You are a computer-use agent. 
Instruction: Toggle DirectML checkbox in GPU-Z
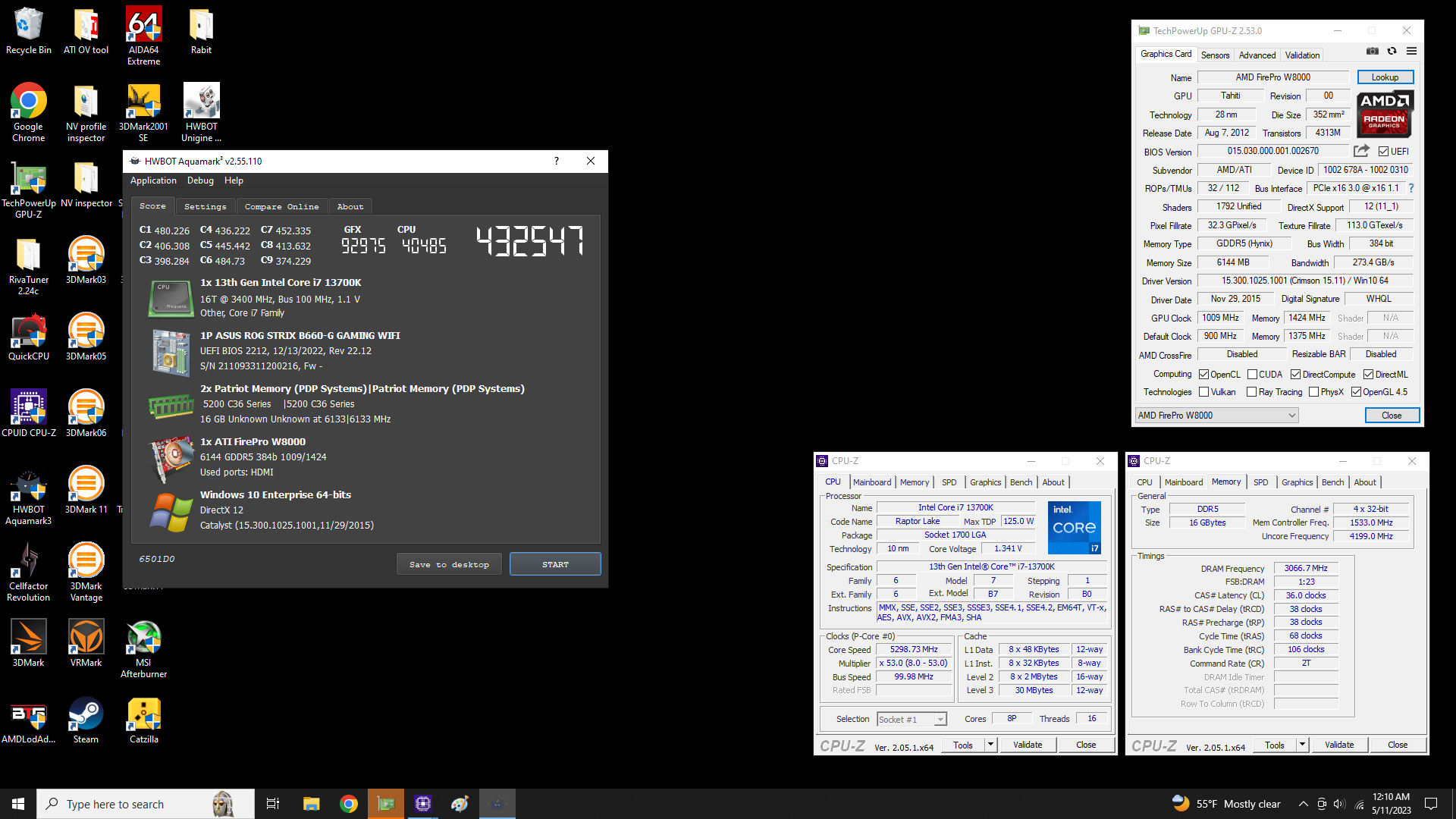(1368, 375)
